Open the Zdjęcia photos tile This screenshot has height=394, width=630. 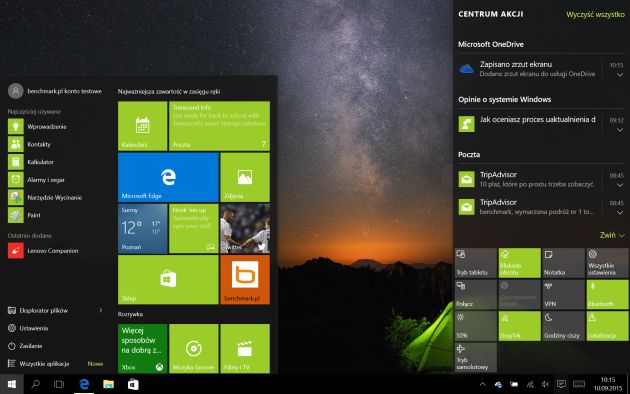[245, 177]
